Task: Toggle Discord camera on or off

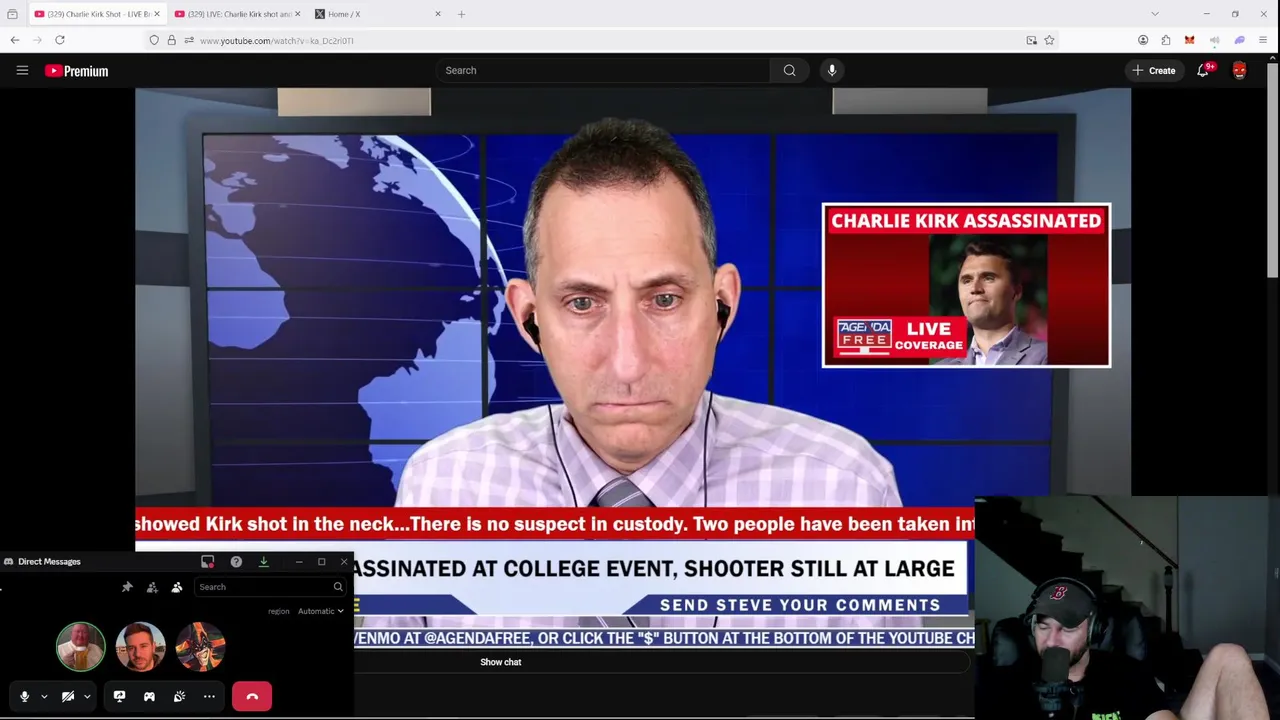Action: (68, 696)
